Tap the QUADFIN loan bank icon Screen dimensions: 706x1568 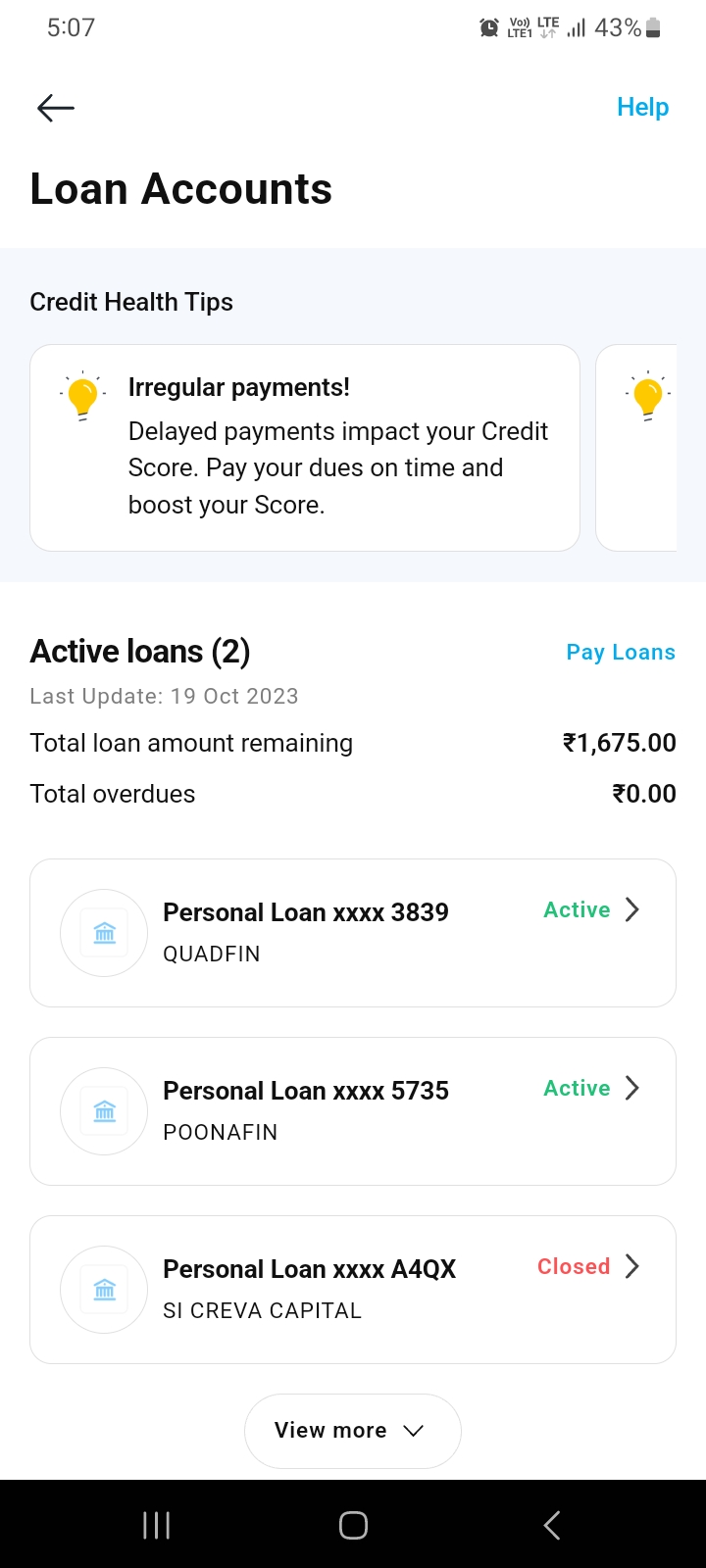pos(104,933)
